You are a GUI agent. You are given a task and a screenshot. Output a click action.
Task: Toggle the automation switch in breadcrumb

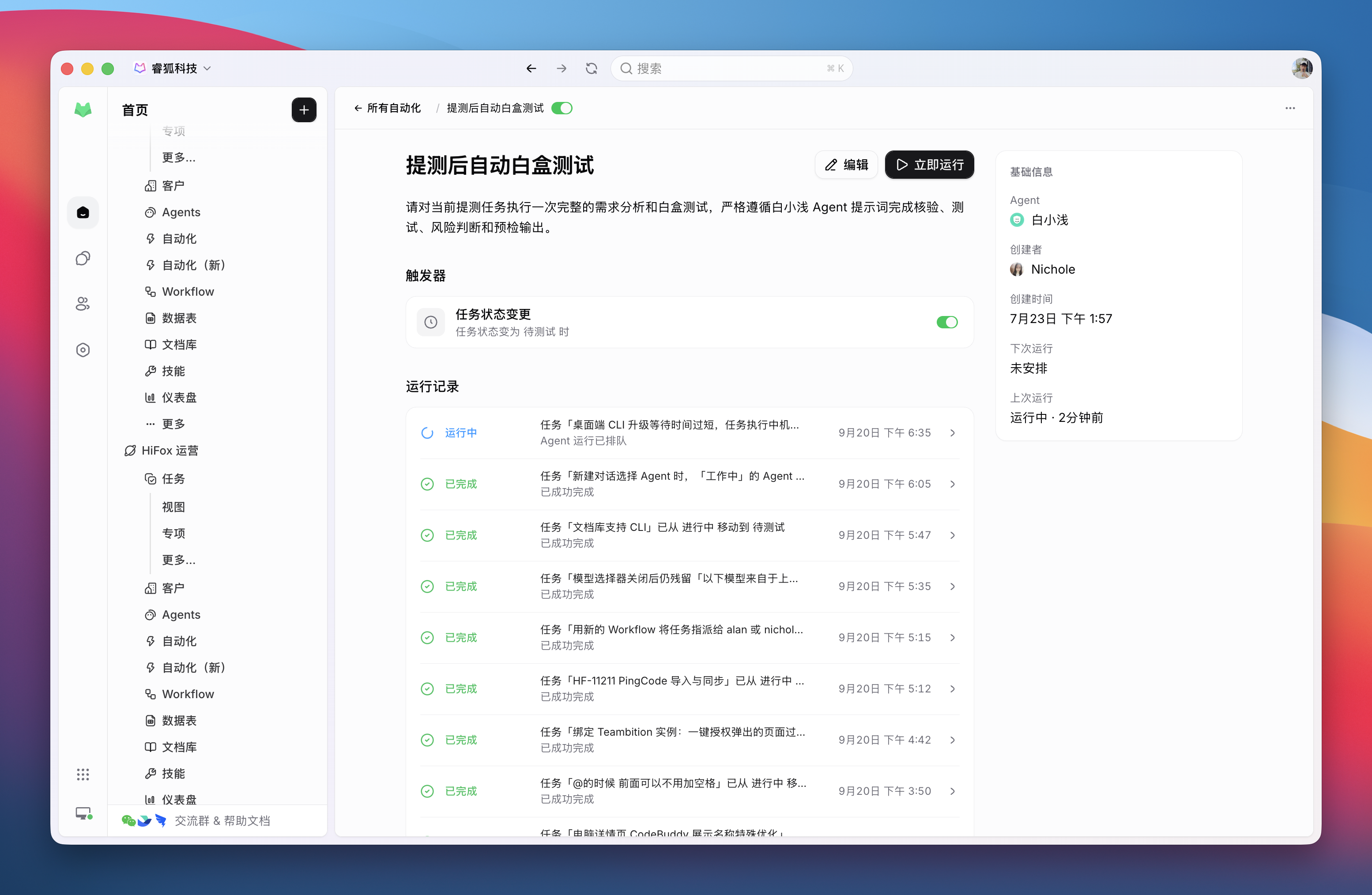(562, 109)
